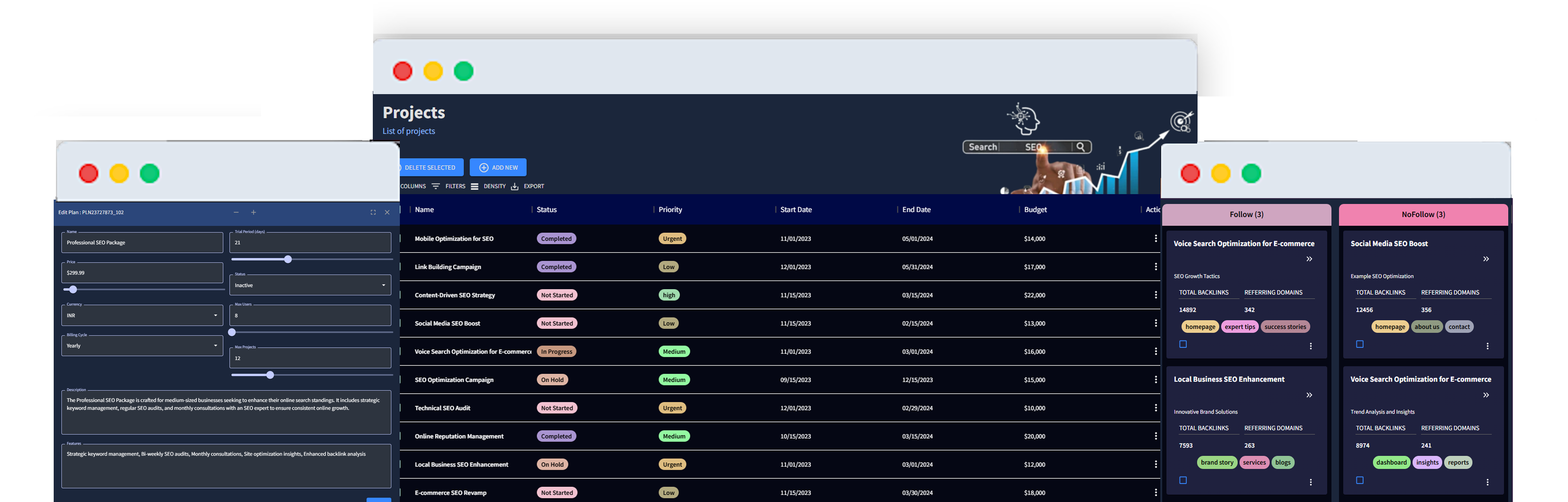
Task: Open kebab menu on Trend Analysis and Insights card
Action: pyautogui.click(x=1487, y=482)
